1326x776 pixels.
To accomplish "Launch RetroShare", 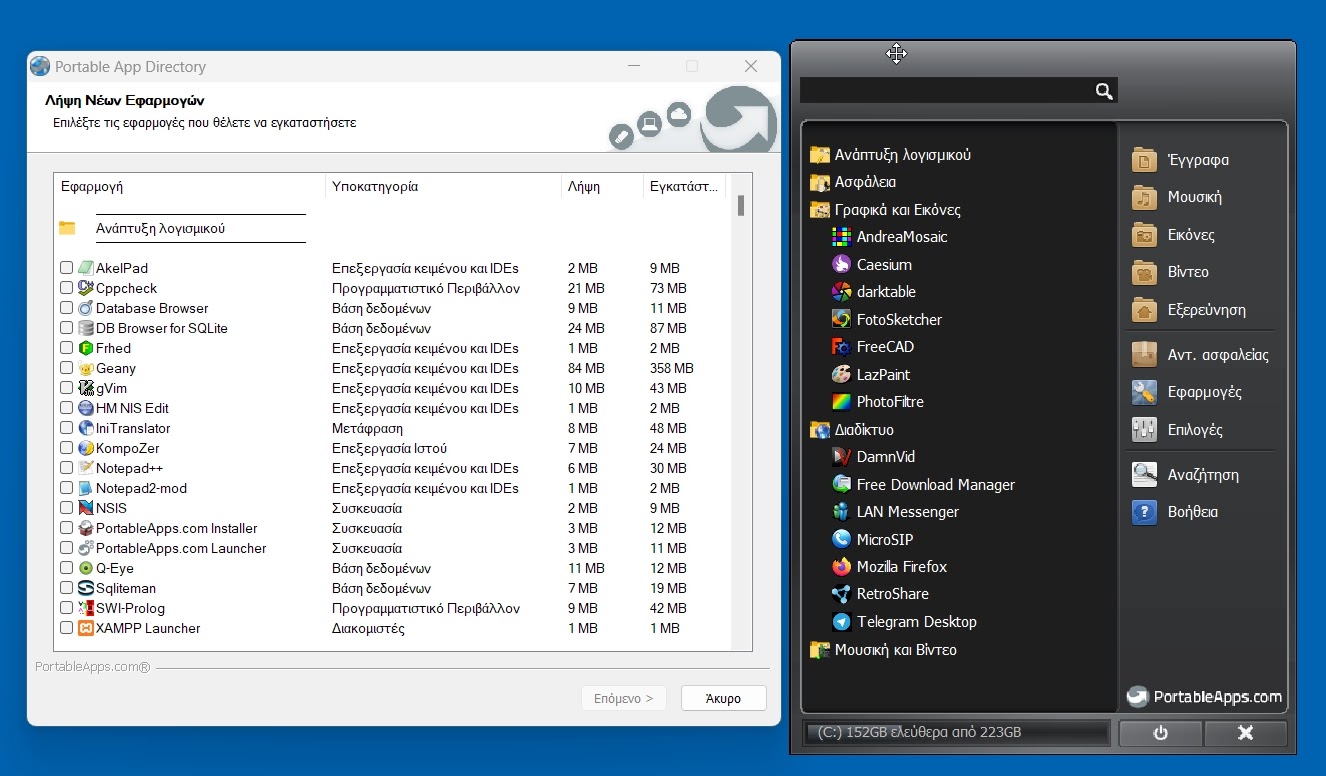I will (880, 594).
